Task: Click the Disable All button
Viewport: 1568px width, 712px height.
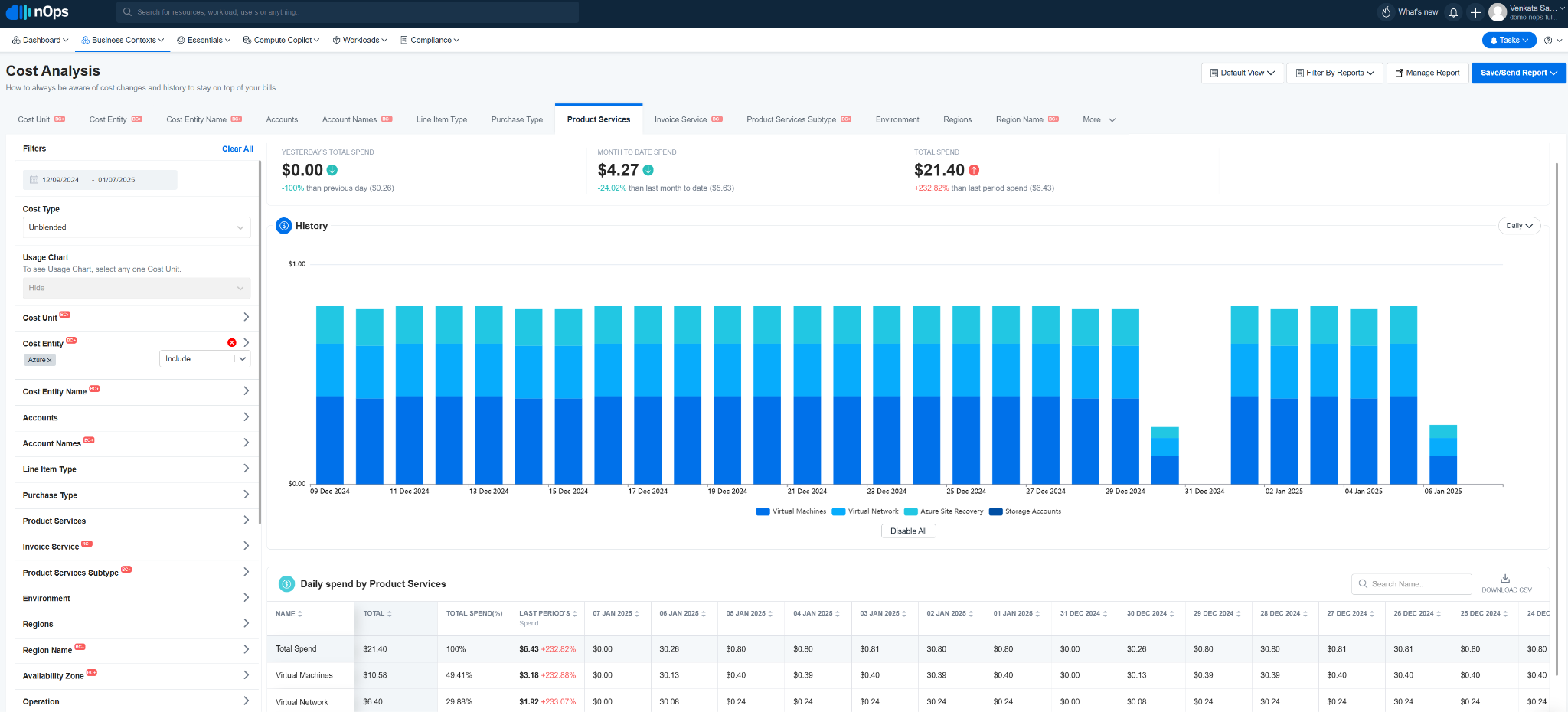Action: point(908,531)
